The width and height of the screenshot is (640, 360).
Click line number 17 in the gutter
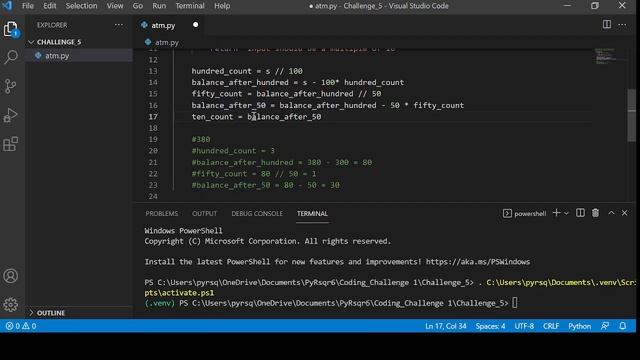pos(153,117)
